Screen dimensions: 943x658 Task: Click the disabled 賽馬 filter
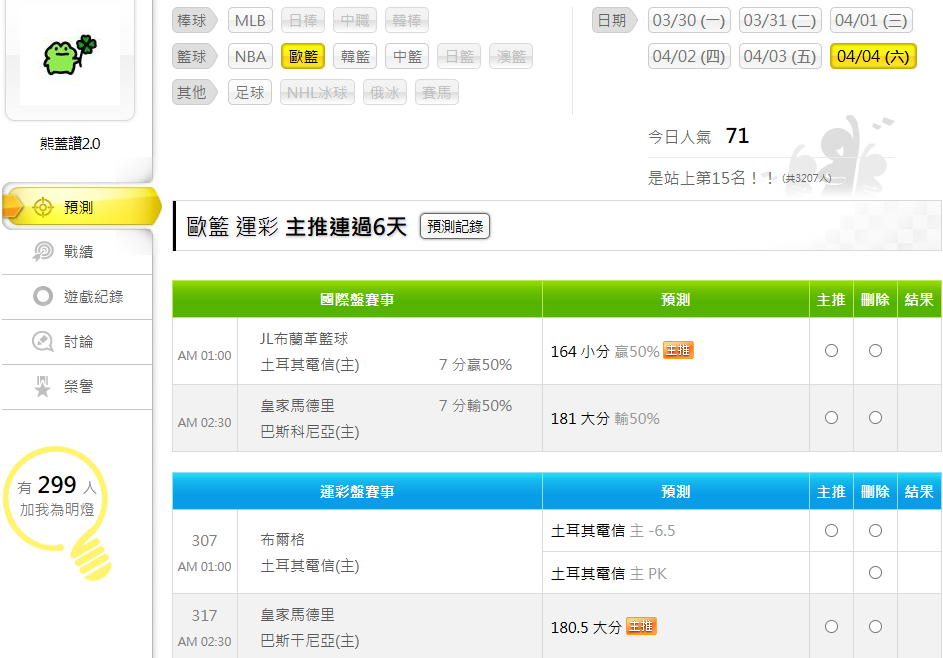[437, 93]
